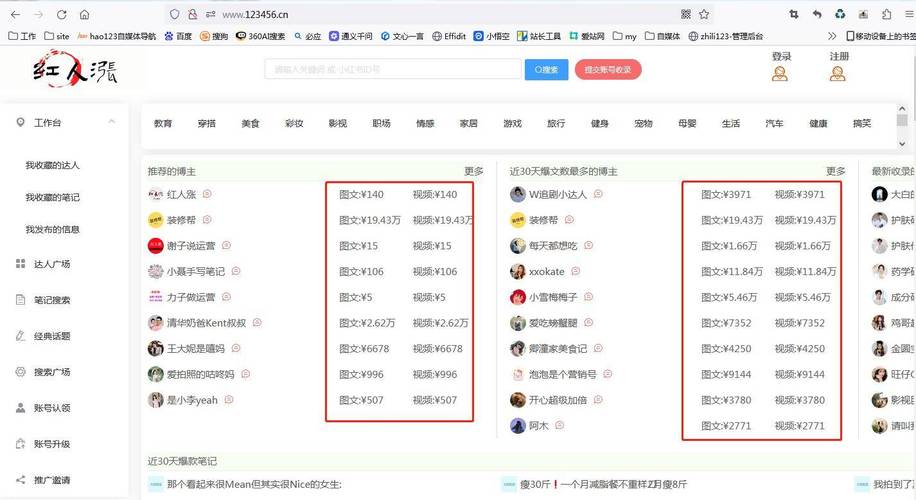Open 笔记搜索 in the sidebar
Image resolution: width=916 pixels, height=500 pixels.
point(51,300)
